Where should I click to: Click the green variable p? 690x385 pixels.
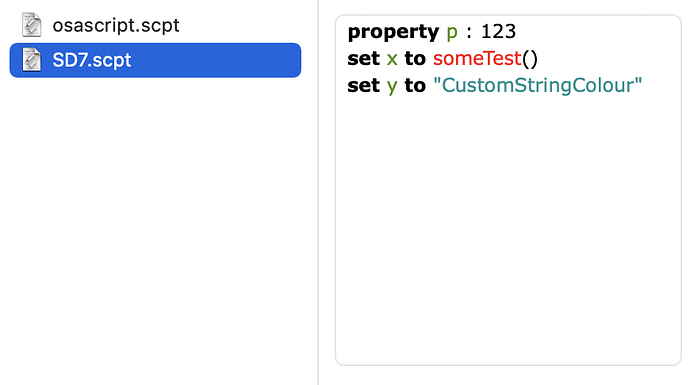click(x=452, y=33)
